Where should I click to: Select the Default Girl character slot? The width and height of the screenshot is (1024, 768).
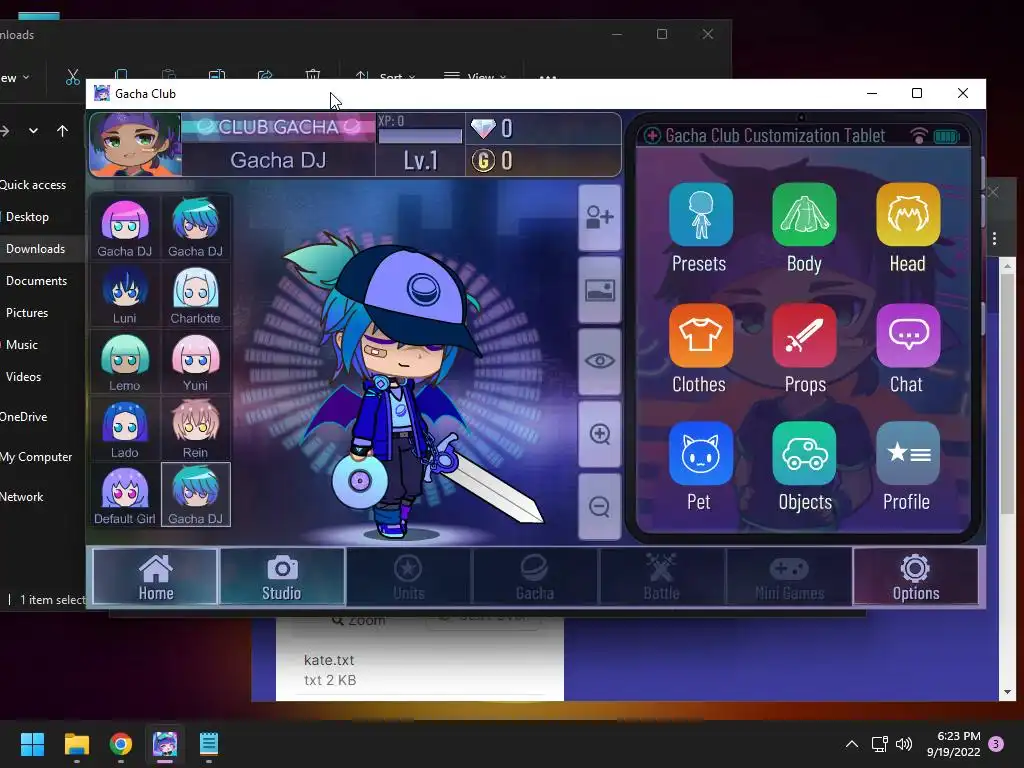coord(125,495)
